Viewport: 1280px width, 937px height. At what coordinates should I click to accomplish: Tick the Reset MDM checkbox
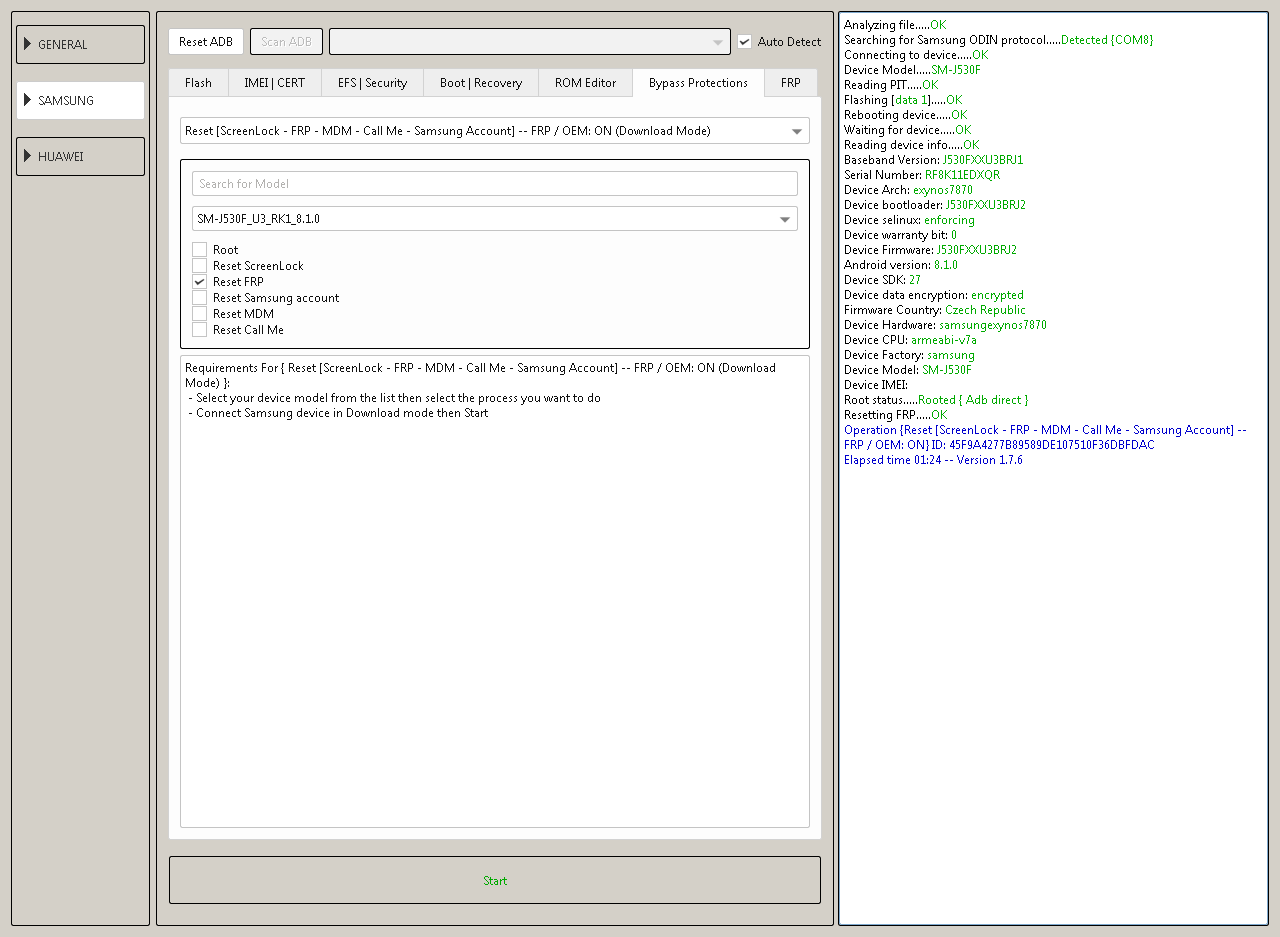200,314
